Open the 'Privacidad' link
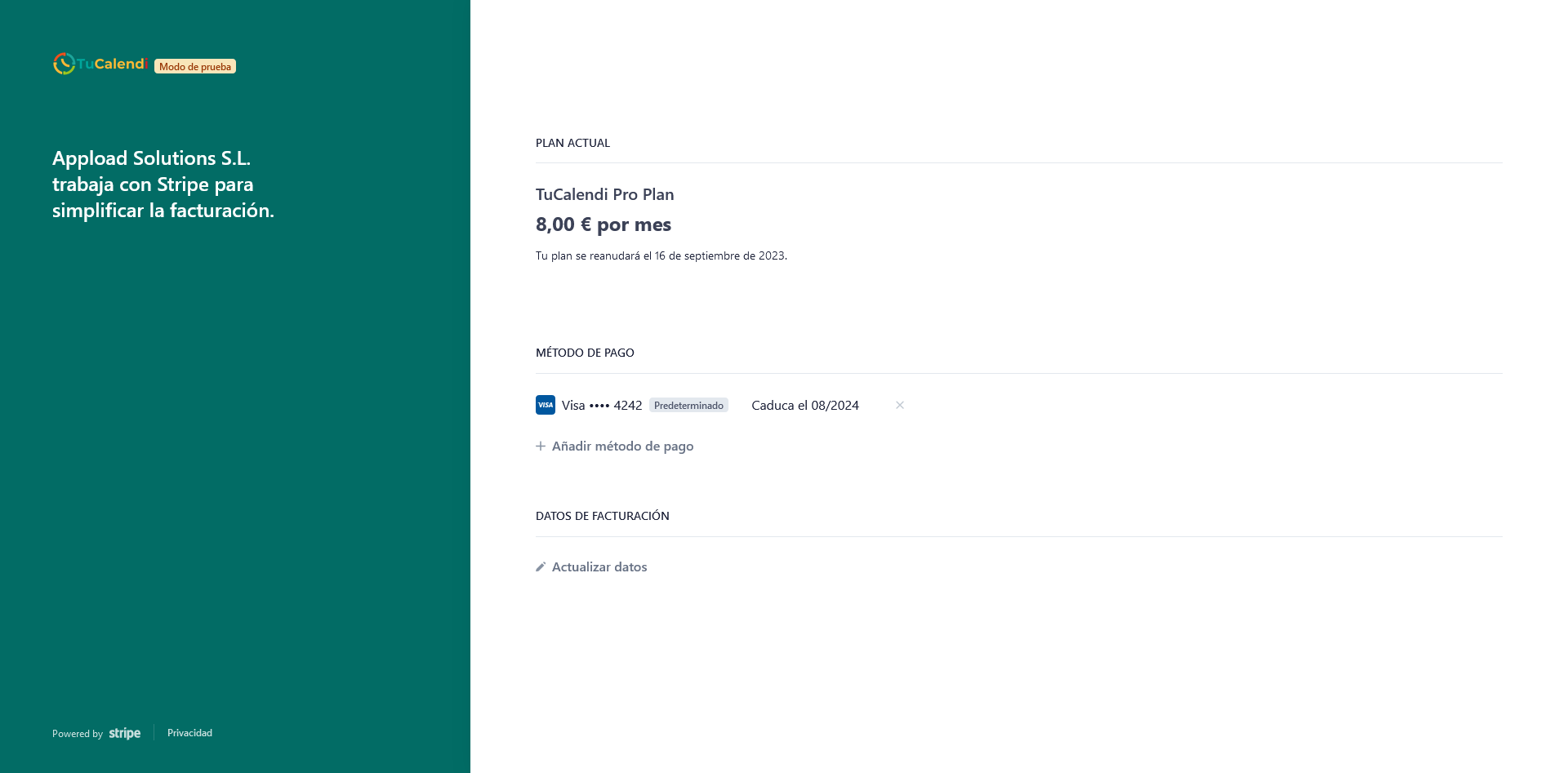 189,733
